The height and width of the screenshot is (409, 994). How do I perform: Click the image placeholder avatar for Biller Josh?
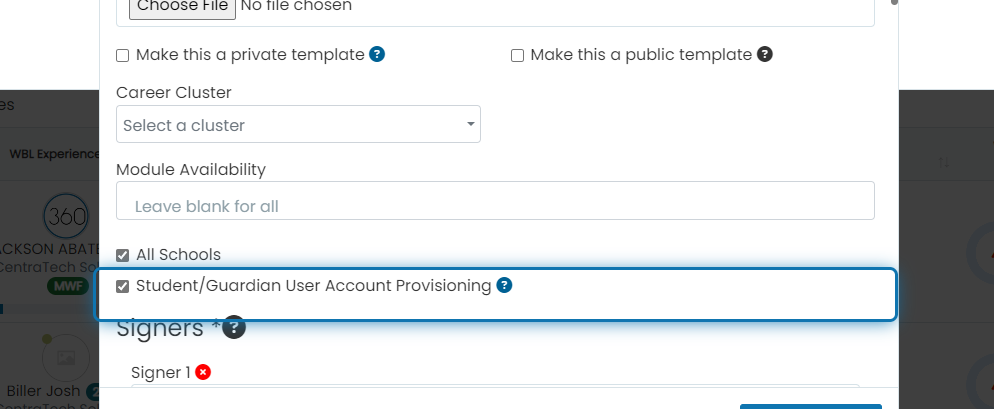point(66,358)
